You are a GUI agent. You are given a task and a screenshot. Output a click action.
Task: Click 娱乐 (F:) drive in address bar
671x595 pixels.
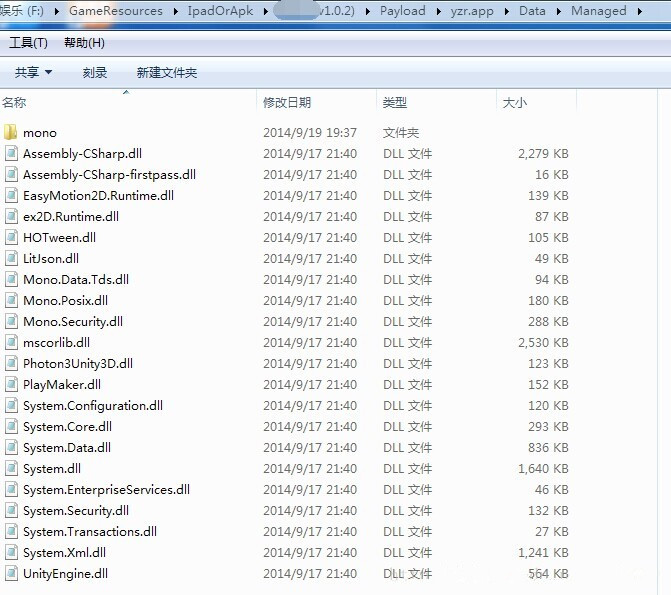click(x=21, y=11)
